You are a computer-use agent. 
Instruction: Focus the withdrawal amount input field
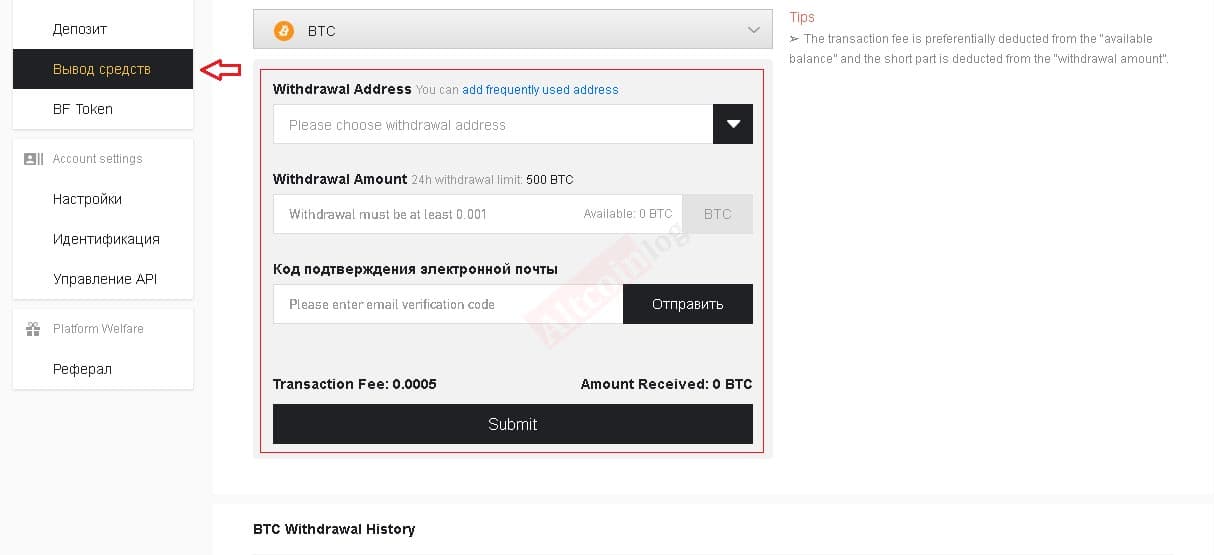[x=477, y=214]
